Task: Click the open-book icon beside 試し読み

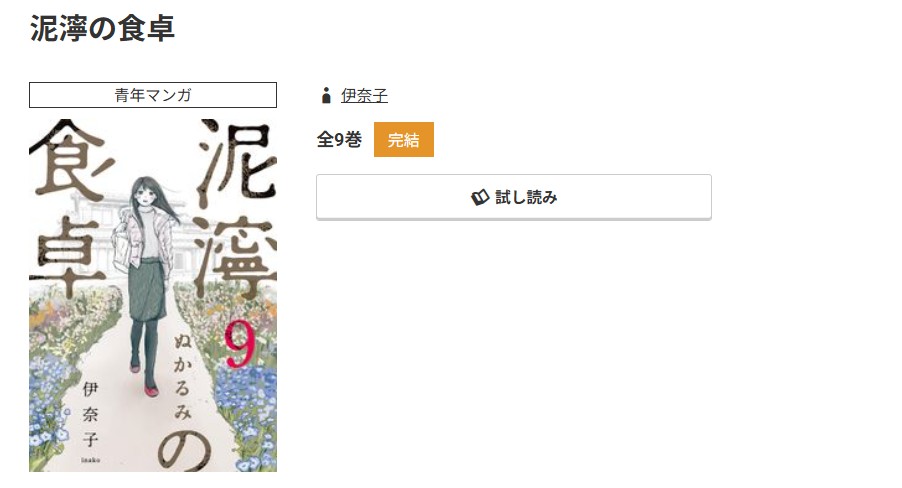Action: pyautogui.click(x=480, y=197)
